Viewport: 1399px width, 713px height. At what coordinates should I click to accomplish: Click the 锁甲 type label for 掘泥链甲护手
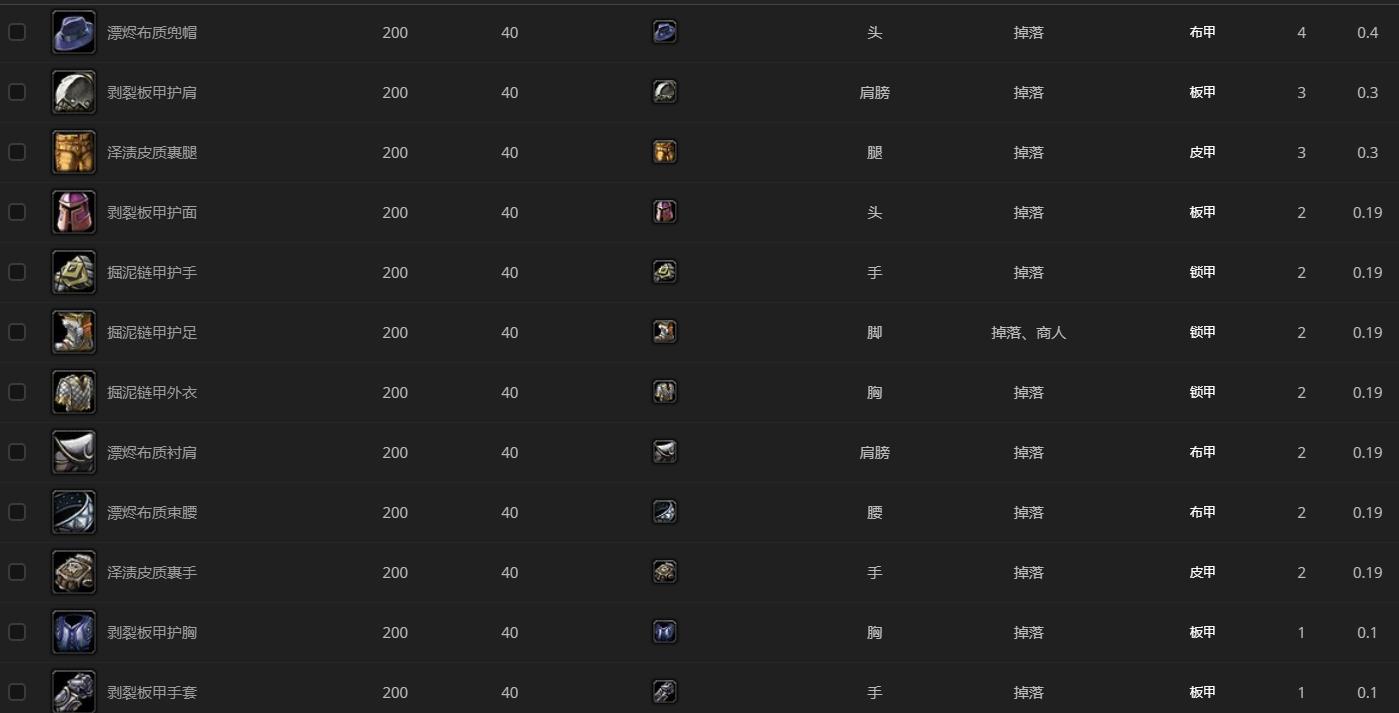tap(1202, 272)
